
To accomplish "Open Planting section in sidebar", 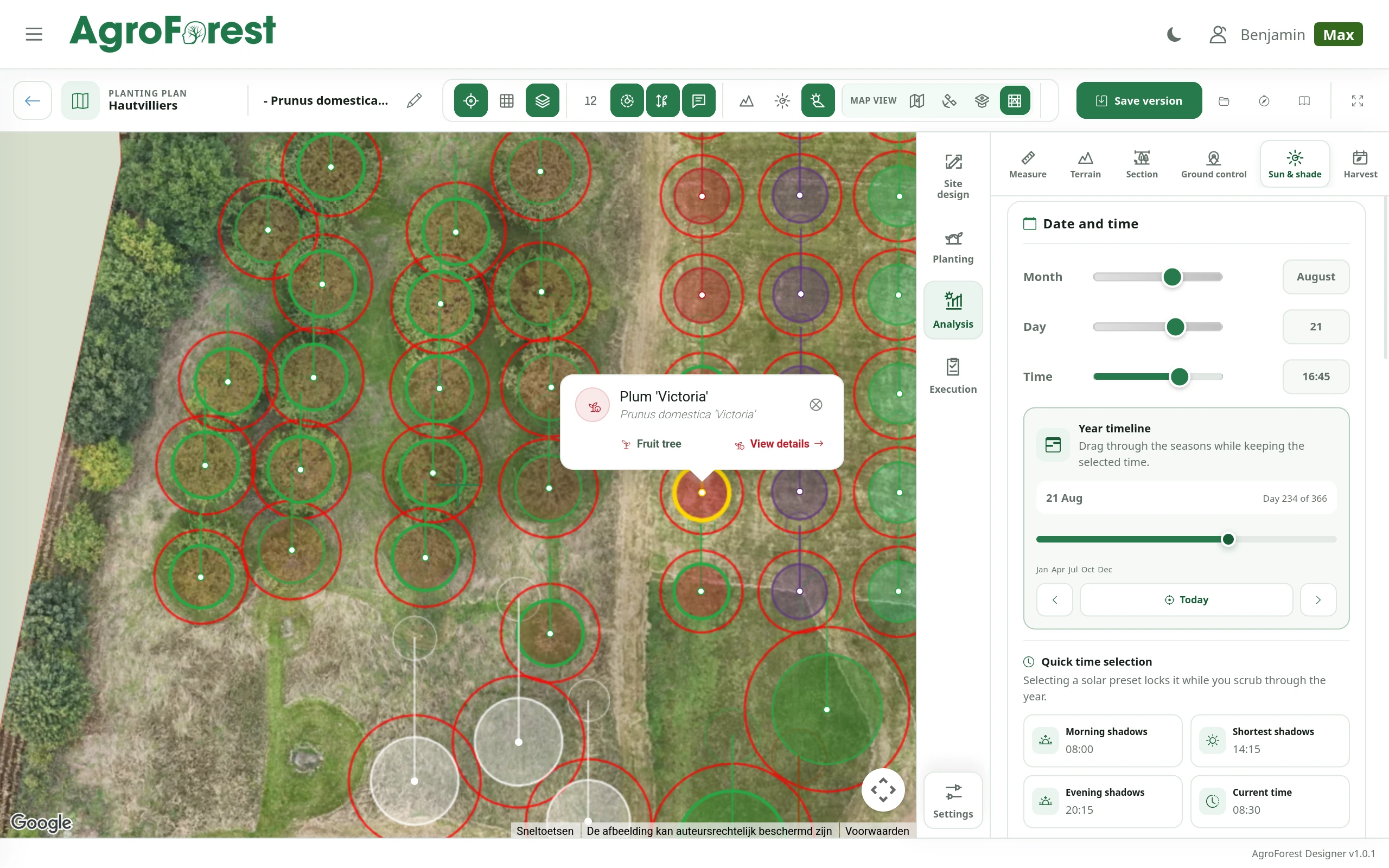I will [x=953, y=247].
